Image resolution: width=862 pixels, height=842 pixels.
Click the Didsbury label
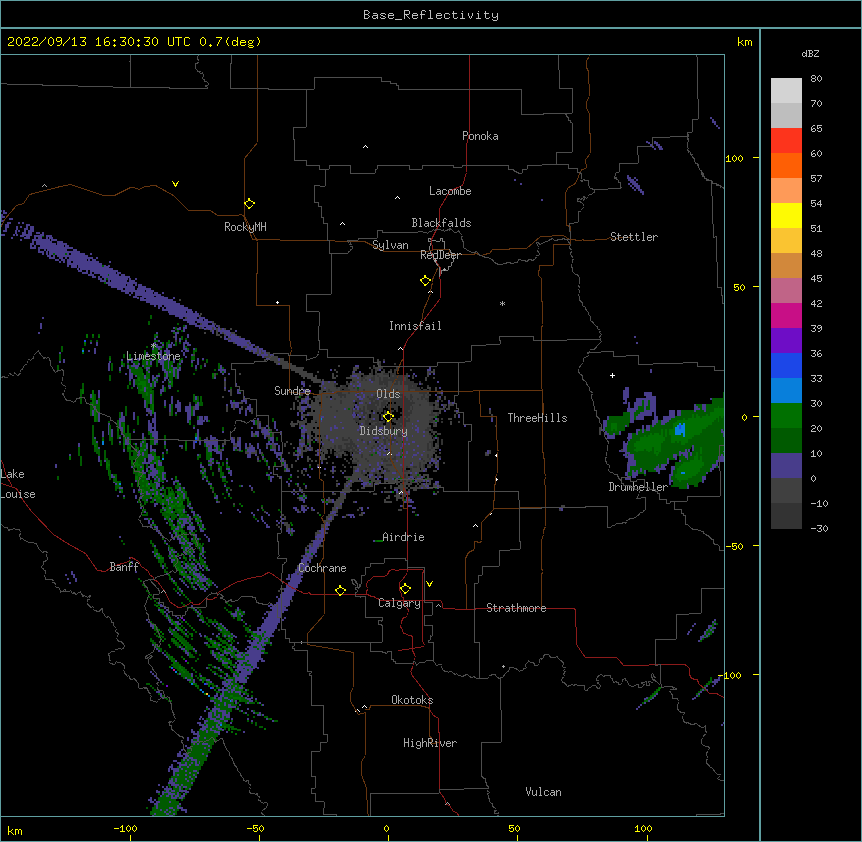[x=384, y=431]
